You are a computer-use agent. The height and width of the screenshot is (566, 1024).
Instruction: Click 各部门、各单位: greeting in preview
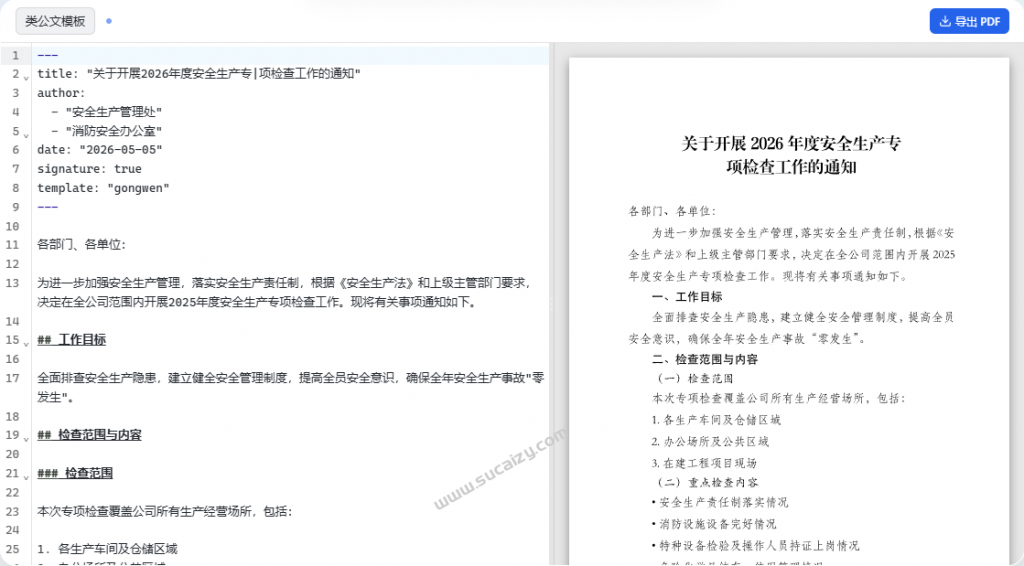672,211
